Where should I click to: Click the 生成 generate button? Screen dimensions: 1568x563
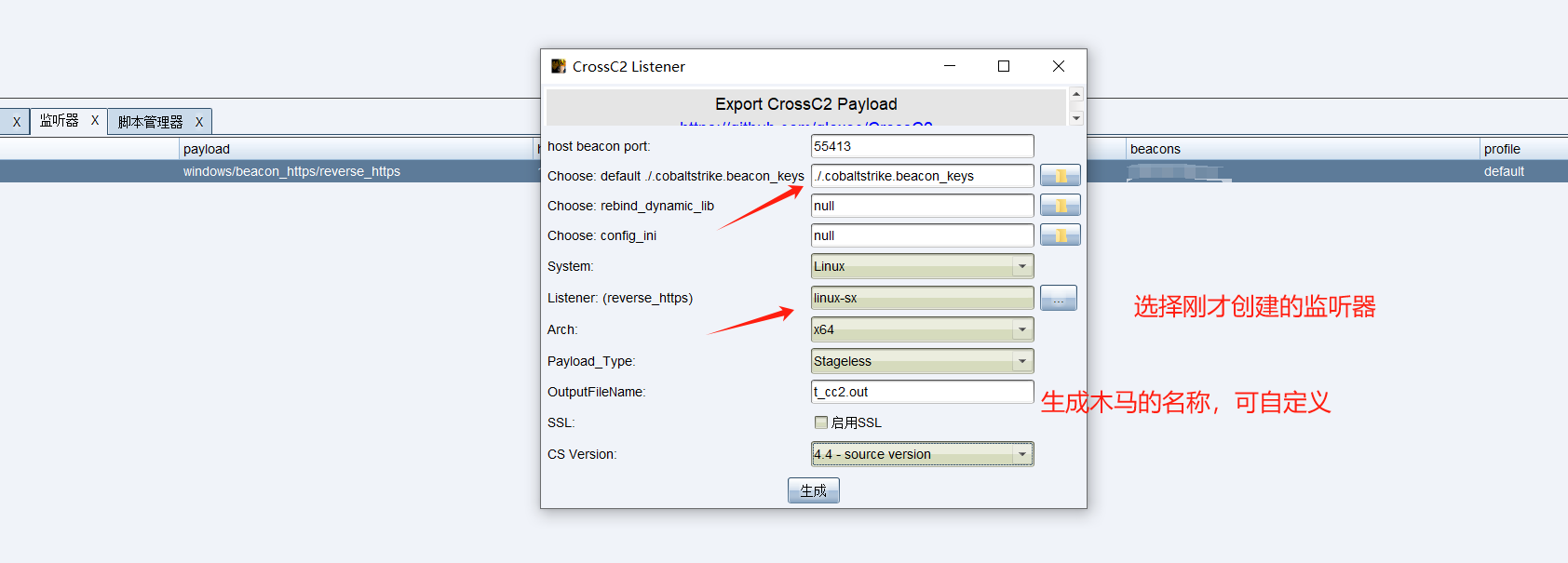coord(814,490)
